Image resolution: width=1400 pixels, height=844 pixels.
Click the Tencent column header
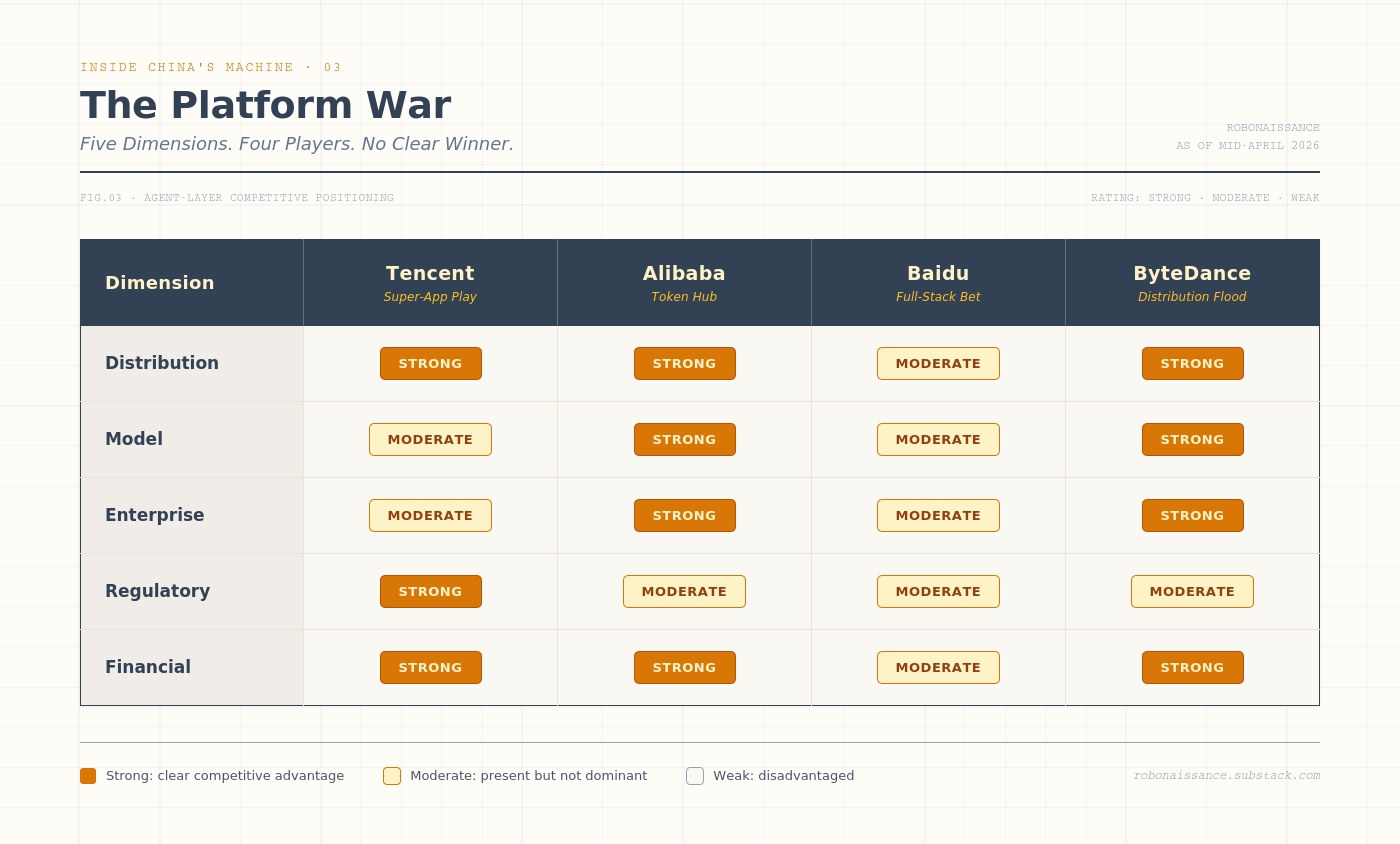point(430,282)
